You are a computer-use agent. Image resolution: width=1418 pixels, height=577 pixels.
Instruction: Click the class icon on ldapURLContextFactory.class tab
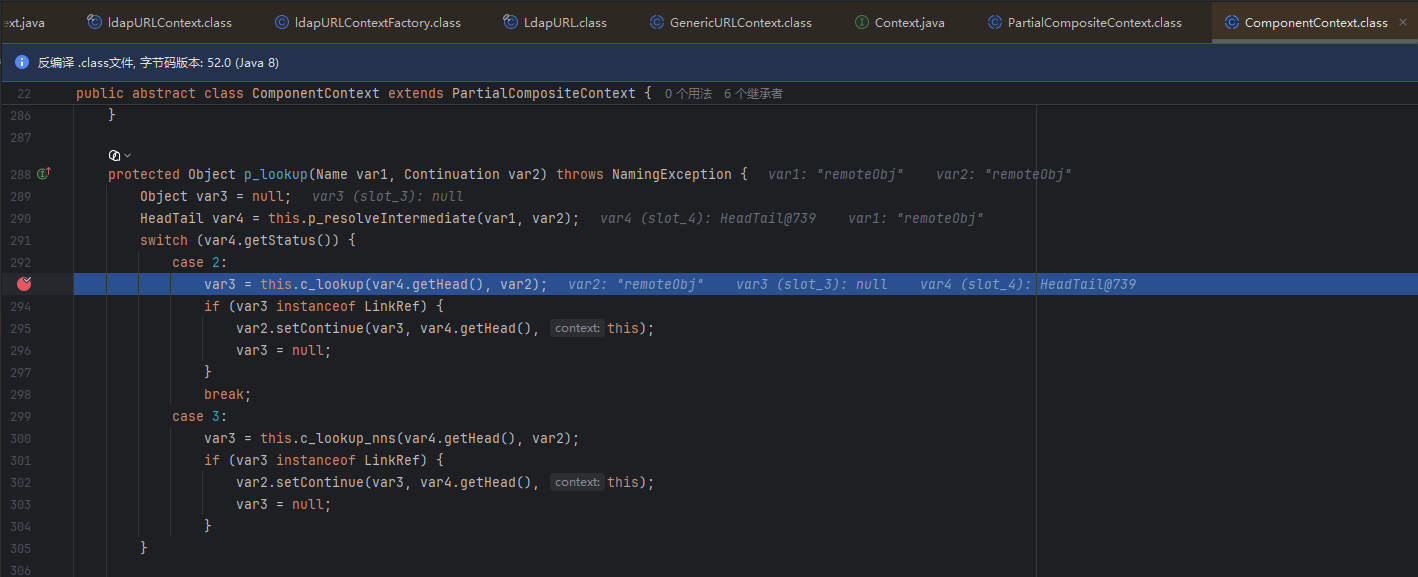[283, 22]
